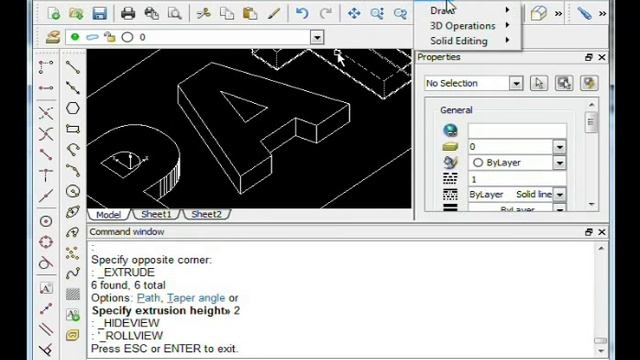Click the Print icon
The width and height of the screenshot is (640, 360).
point(128,13)
